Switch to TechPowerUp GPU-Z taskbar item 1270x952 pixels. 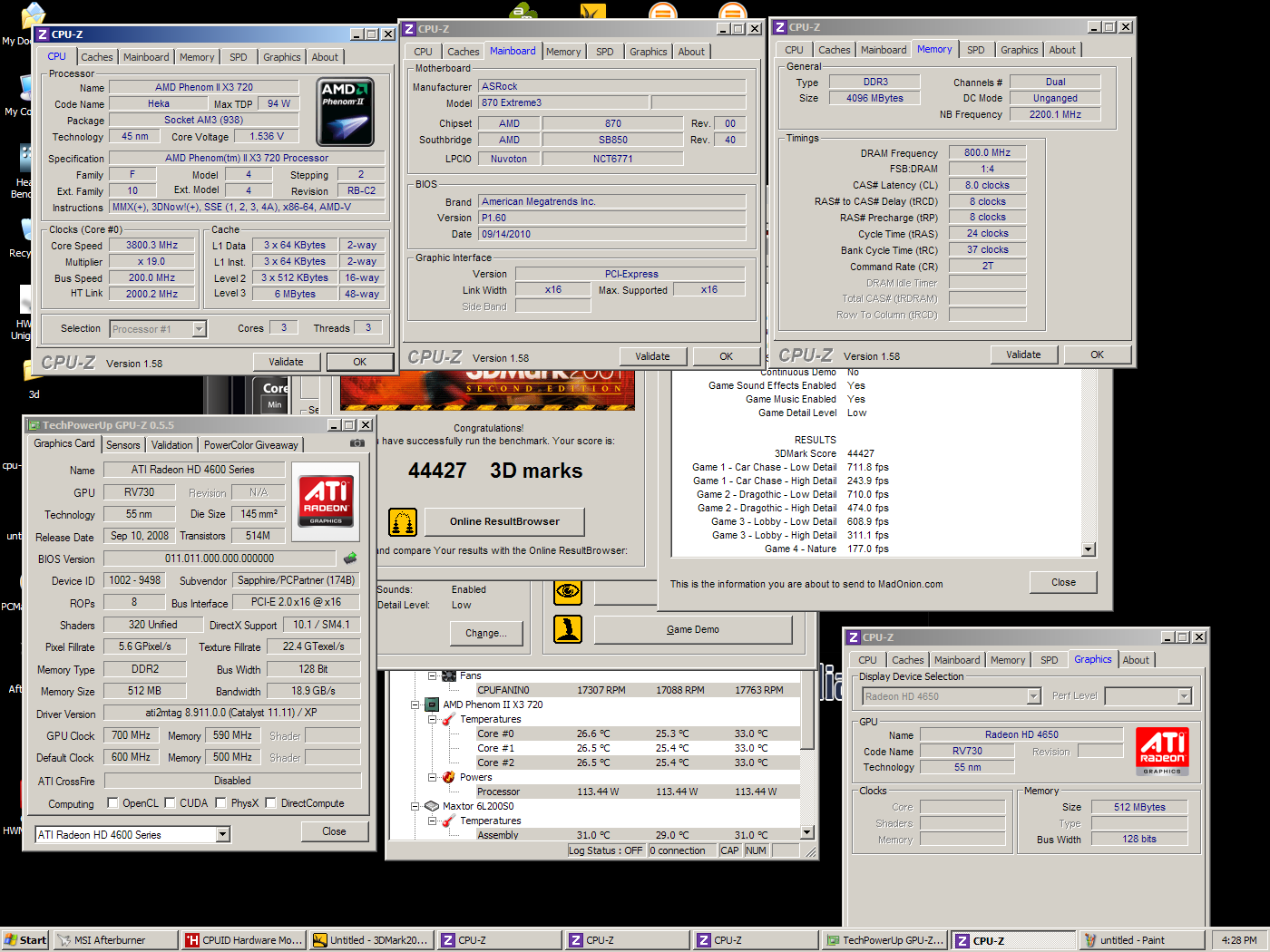click(884, 940)
